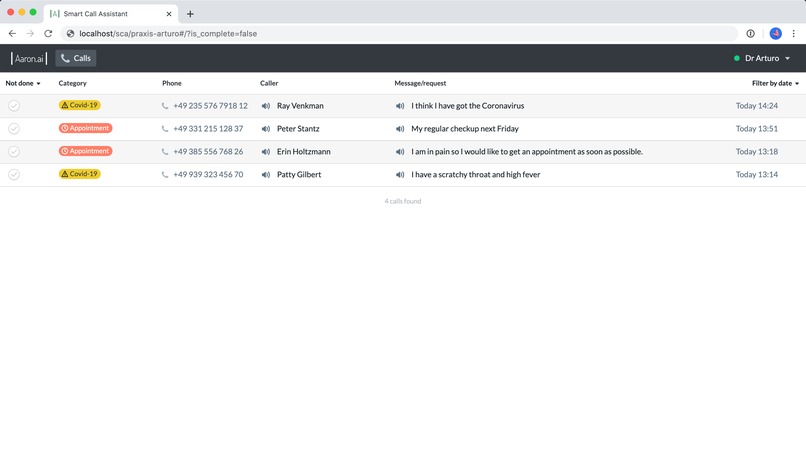Click timestamp Today 13:18
806x453 pixels.
pyautogui.click(x=757, y=152)
